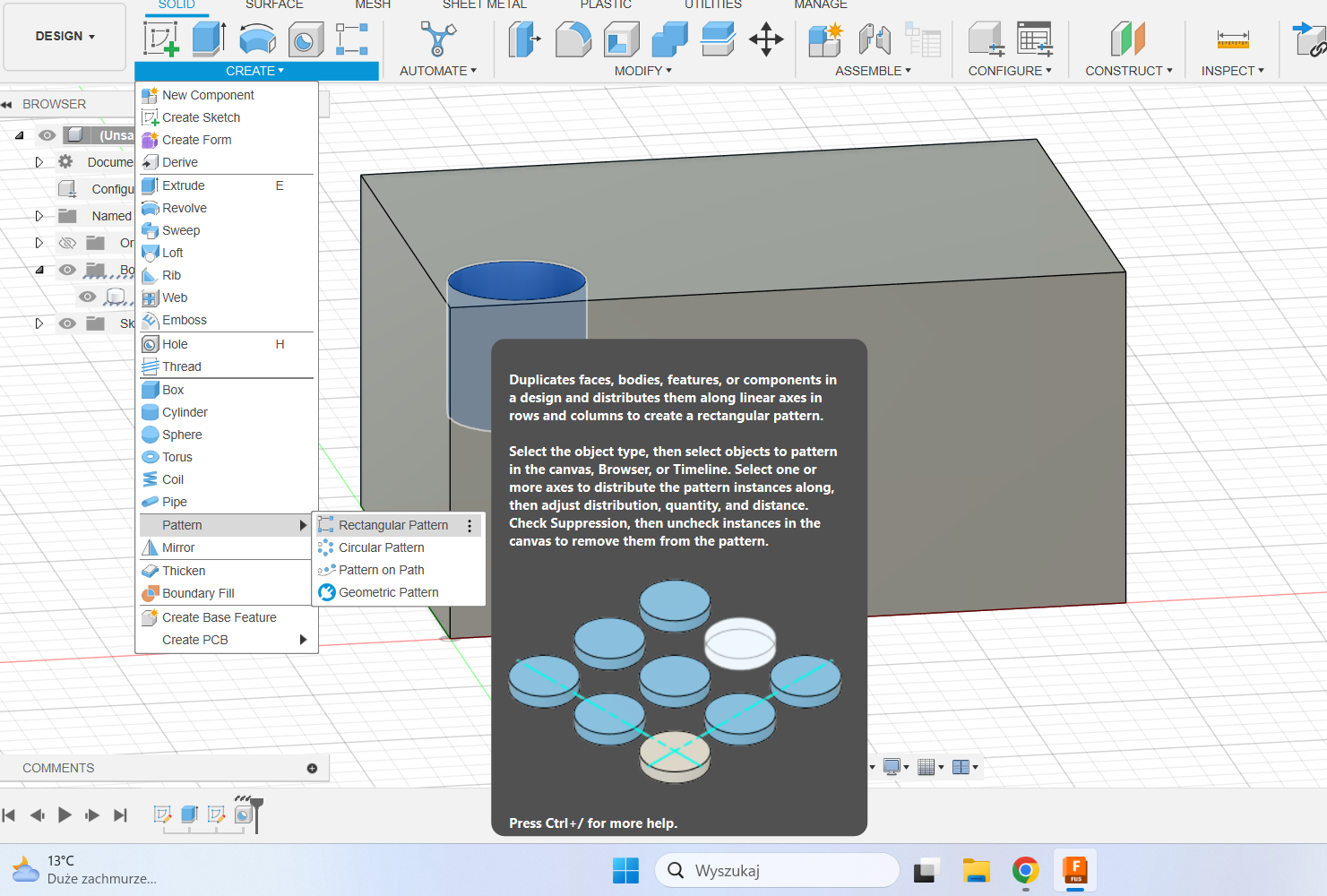Open the CONSTRUCT dropdown menu
The width and height of the screenshot is (1327, 896).
(1128, 71)
